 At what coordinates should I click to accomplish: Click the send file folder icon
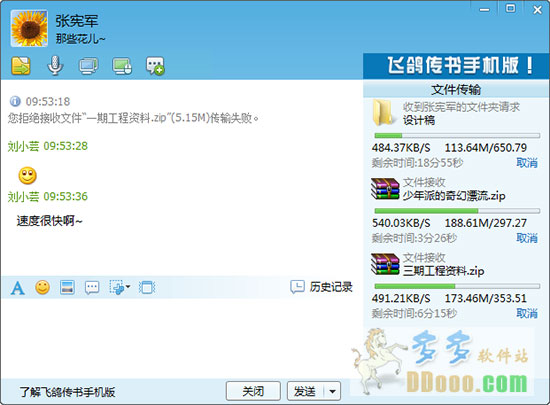21,66
